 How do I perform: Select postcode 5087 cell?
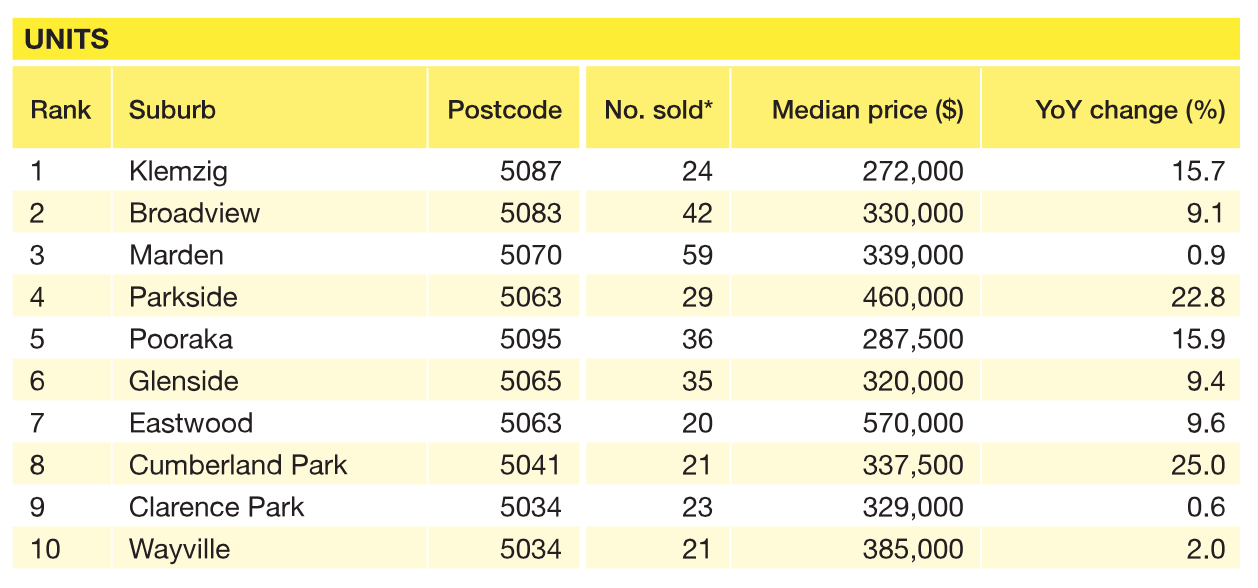(x=530, y=172)
